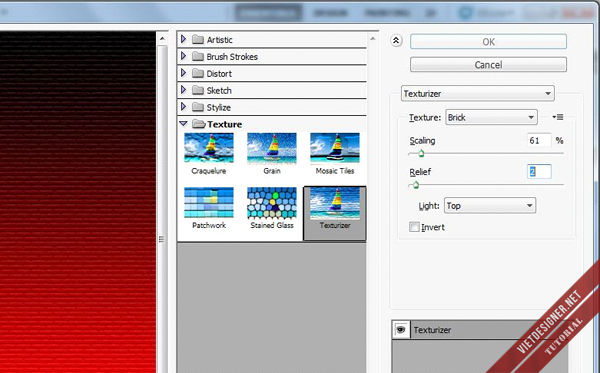Select the Craquelure filter thumbnail
Image resolution: width=600 pixels, height=373 pixels.
point(209,148)
